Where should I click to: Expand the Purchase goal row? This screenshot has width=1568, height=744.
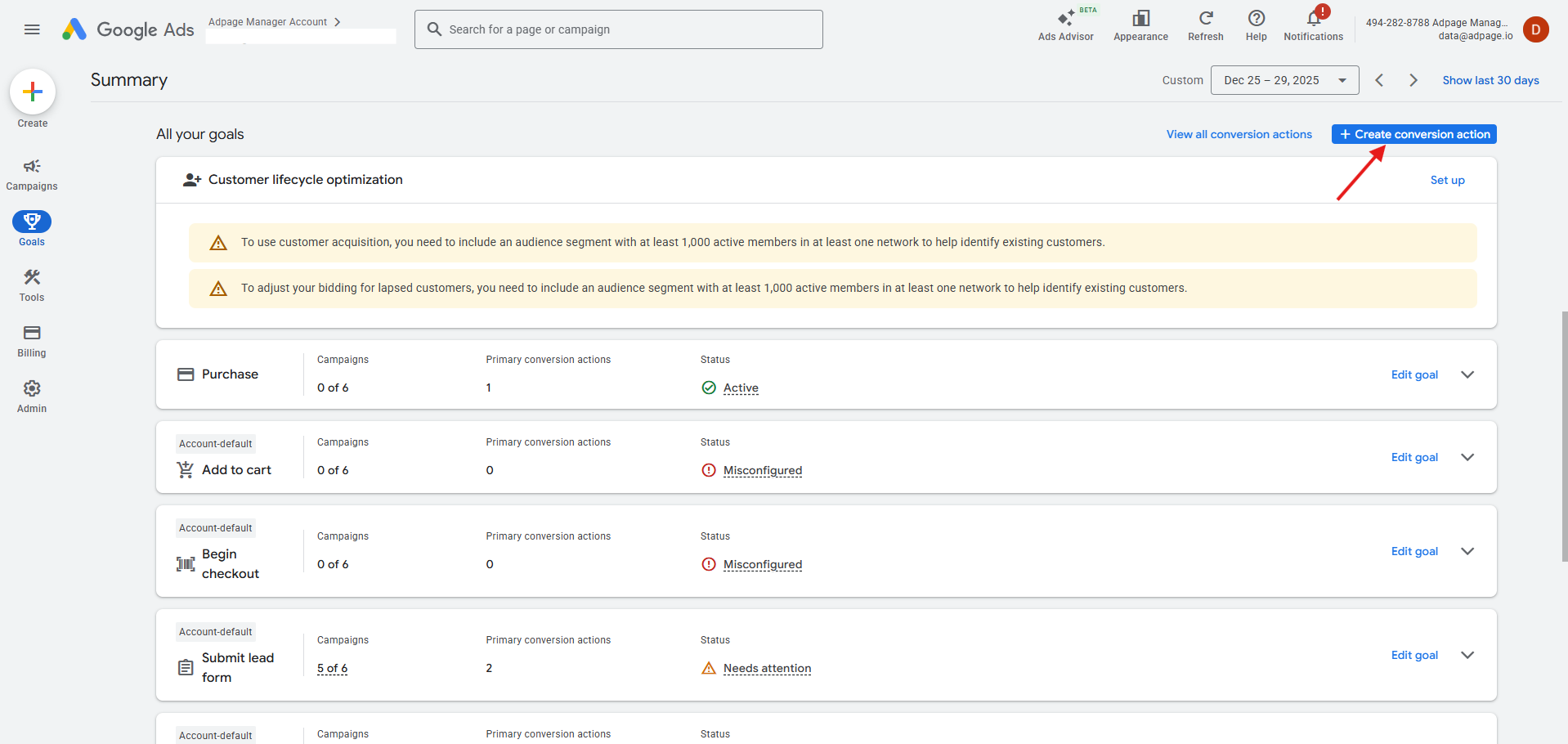pos(1467,374)
